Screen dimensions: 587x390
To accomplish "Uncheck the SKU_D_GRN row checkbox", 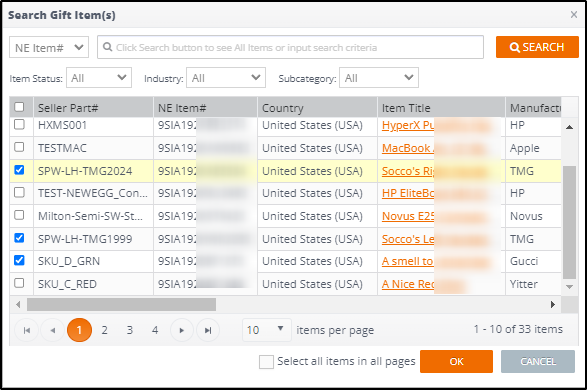I will click(19, 260).
